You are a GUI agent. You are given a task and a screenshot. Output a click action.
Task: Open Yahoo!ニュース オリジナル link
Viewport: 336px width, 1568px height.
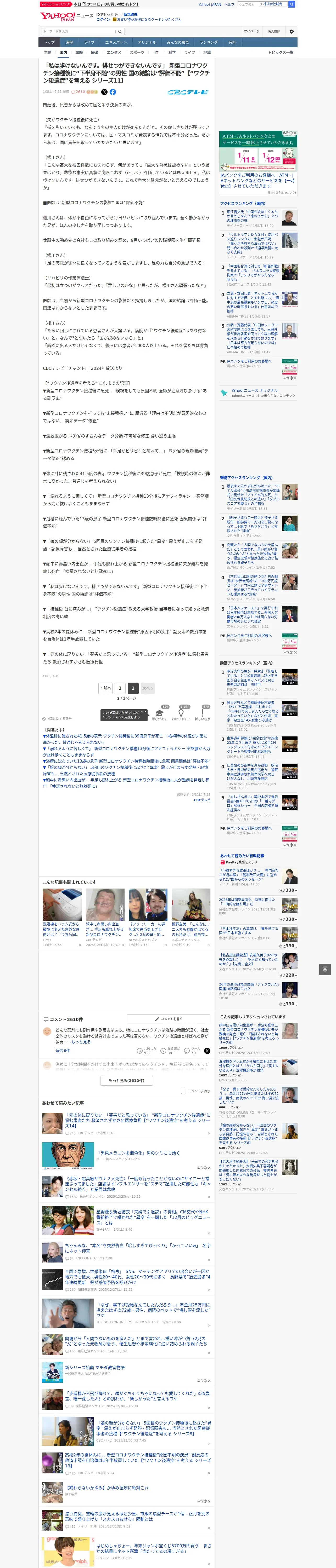coord(254,391)
